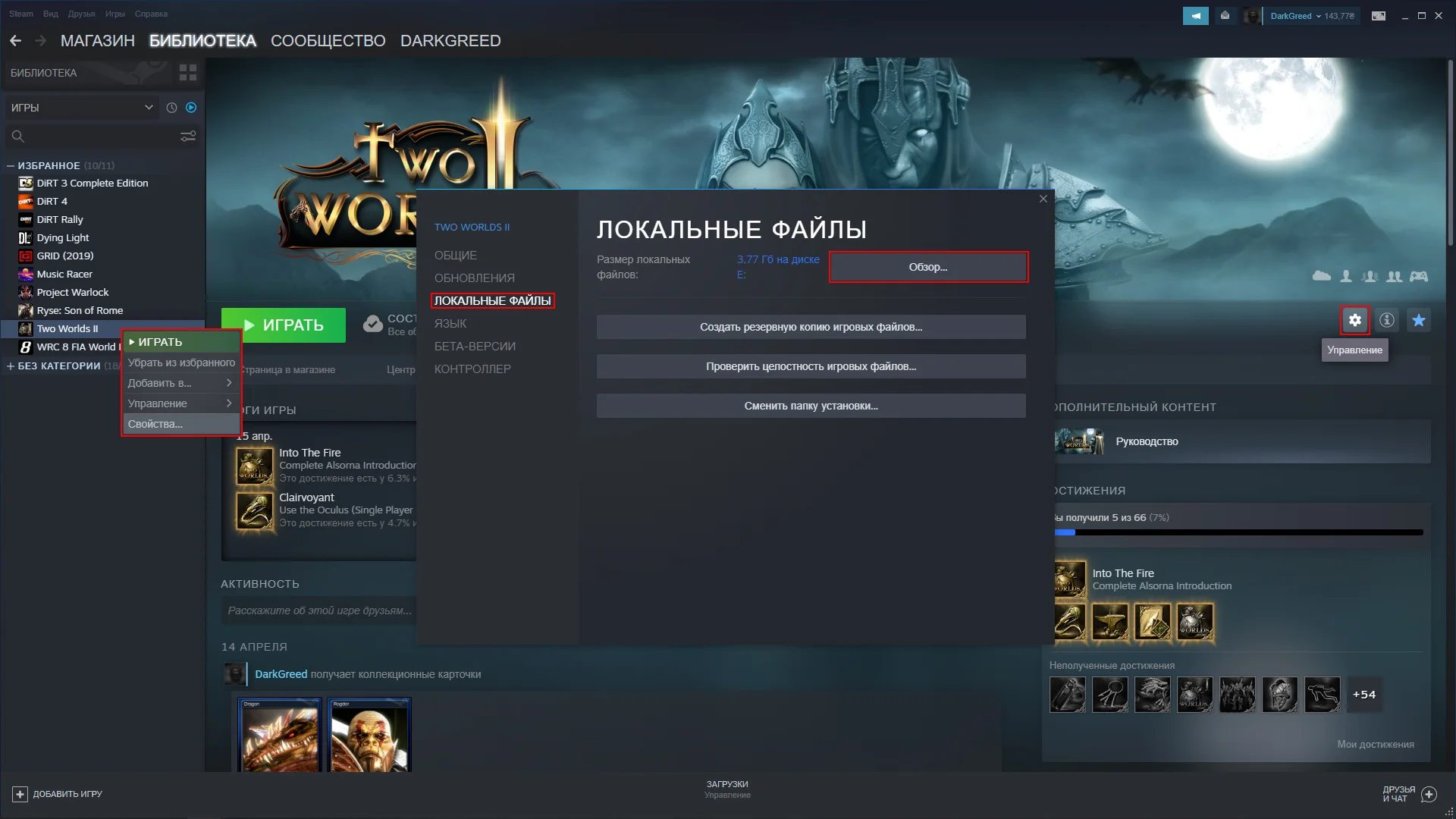Screen dimensions: 1456x819
Task: Click the single-player person icon
Action: click(x=1346, y=277)
